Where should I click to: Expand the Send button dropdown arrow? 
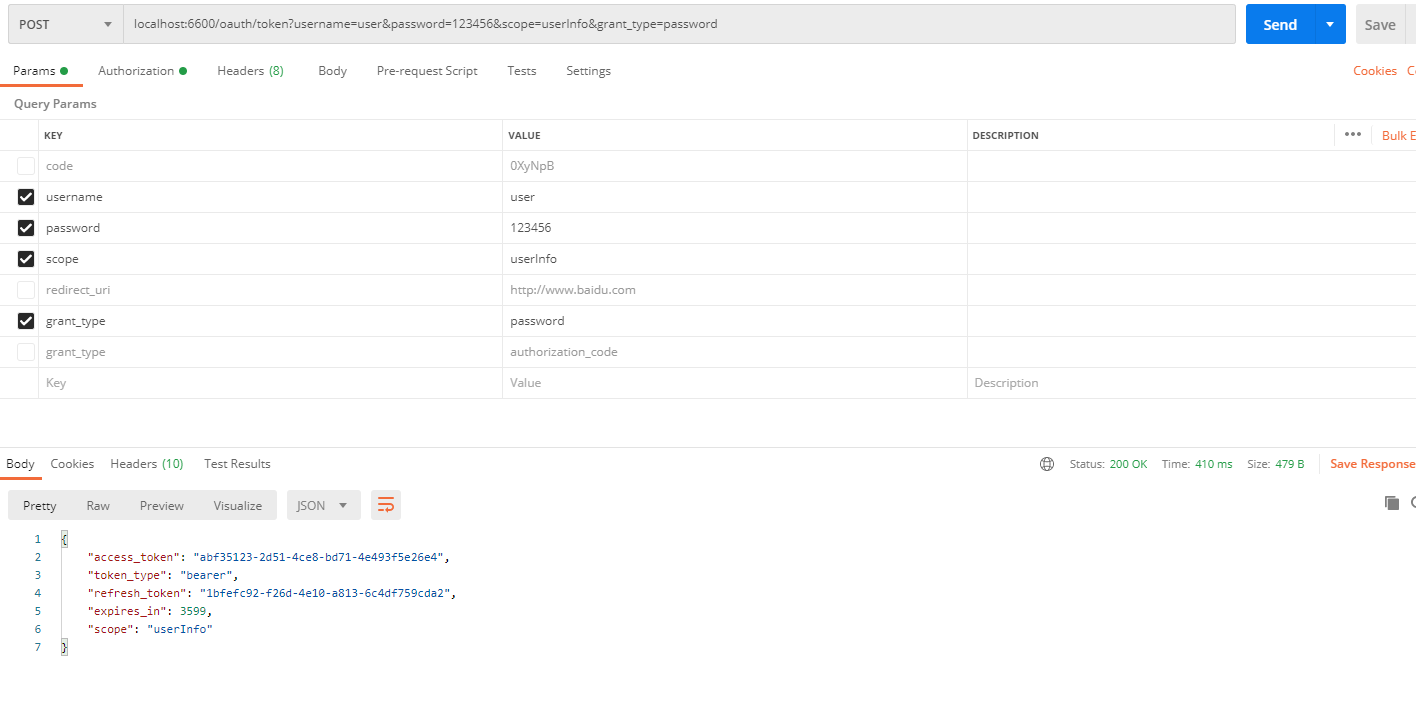tap(1330, 24)
